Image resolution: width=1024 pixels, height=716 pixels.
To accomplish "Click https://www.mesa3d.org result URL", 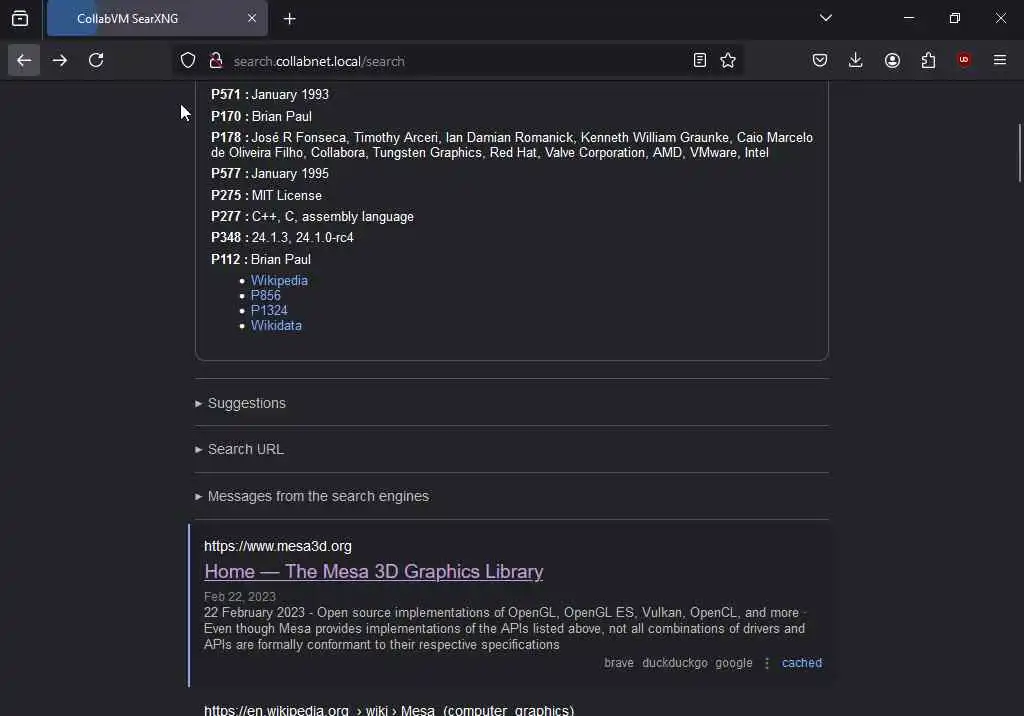I will [x=278, y=546].
